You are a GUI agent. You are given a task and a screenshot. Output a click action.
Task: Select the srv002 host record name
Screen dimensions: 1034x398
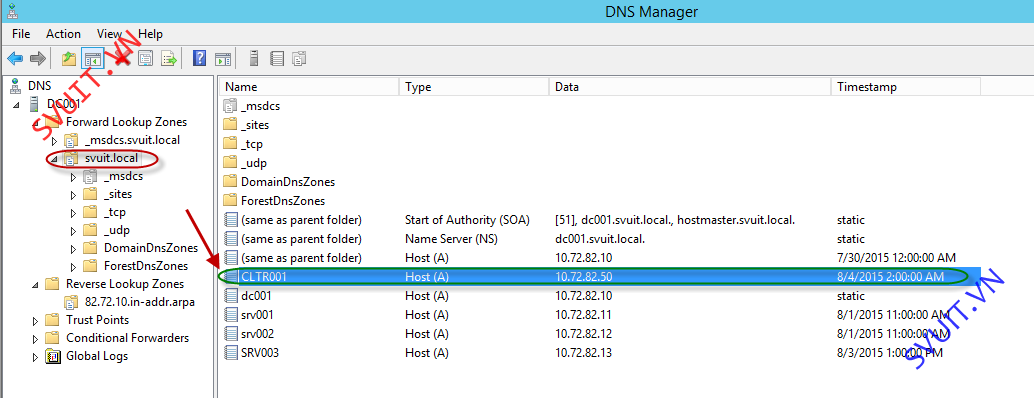click(258, 333)
